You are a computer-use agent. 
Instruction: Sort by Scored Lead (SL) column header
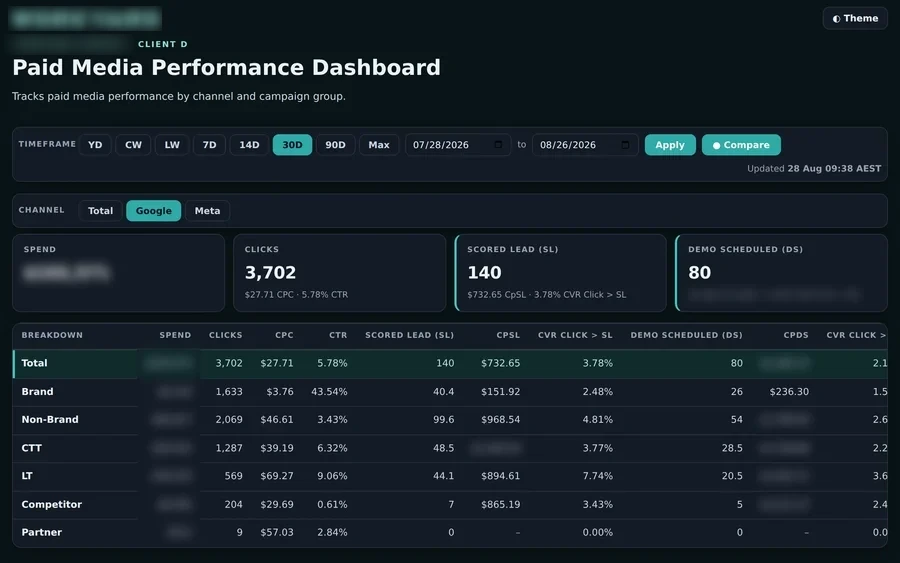point(409,335)
